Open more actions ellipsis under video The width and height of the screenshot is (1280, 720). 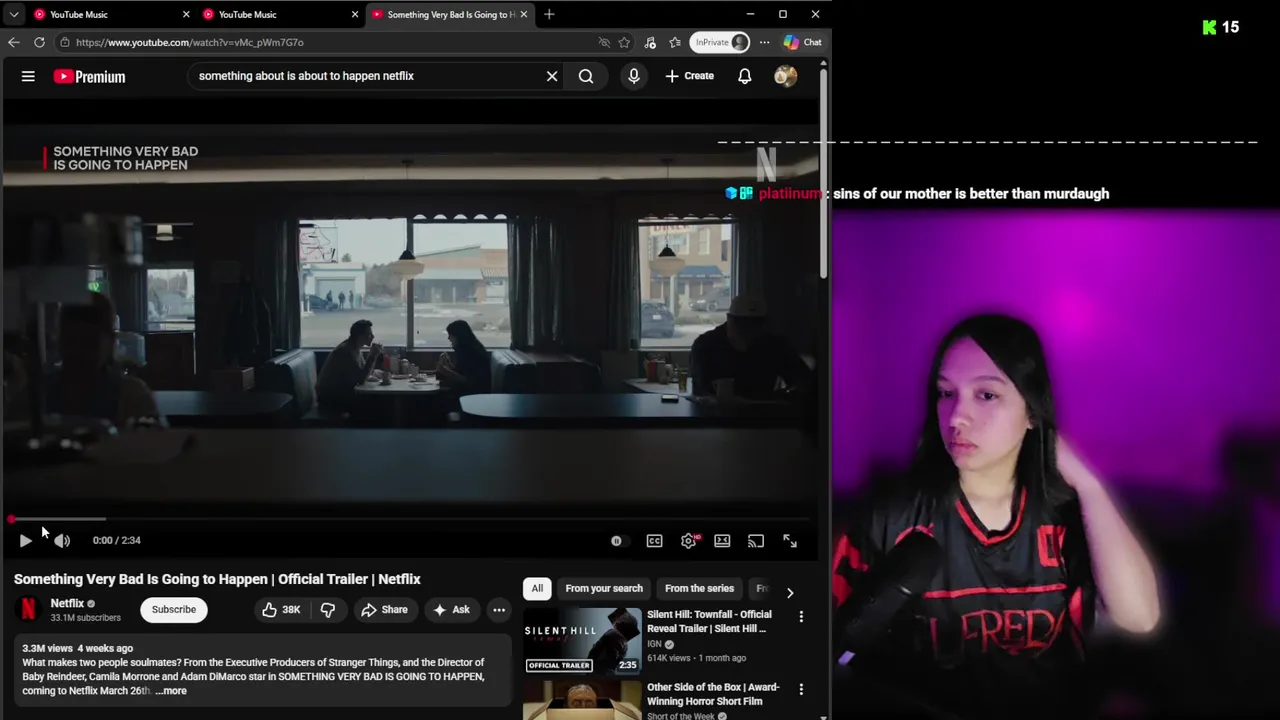tap(499, 610)
